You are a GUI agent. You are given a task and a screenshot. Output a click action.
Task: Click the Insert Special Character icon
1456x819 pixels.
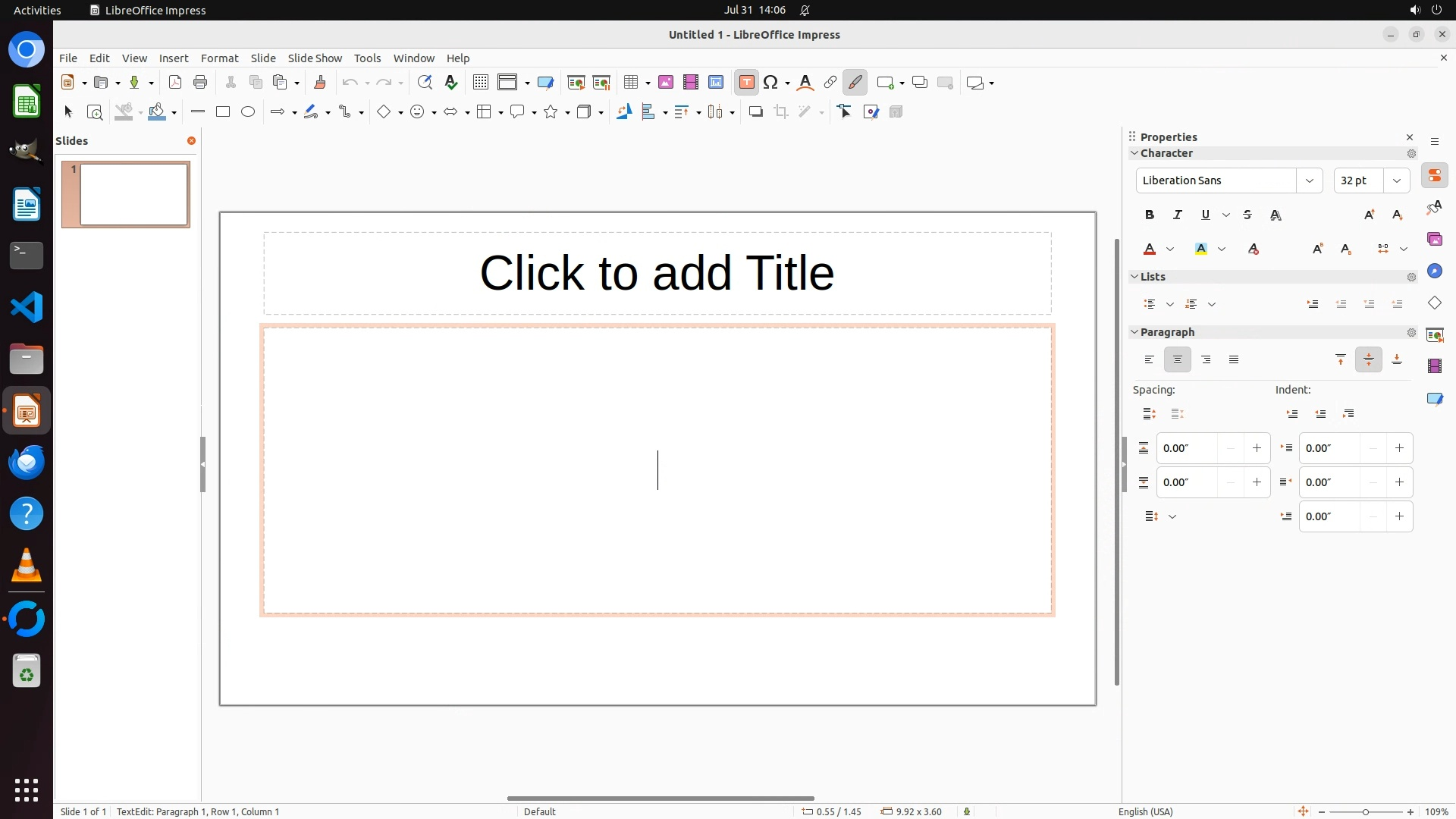pyautogui.click(x=771, y=83)
